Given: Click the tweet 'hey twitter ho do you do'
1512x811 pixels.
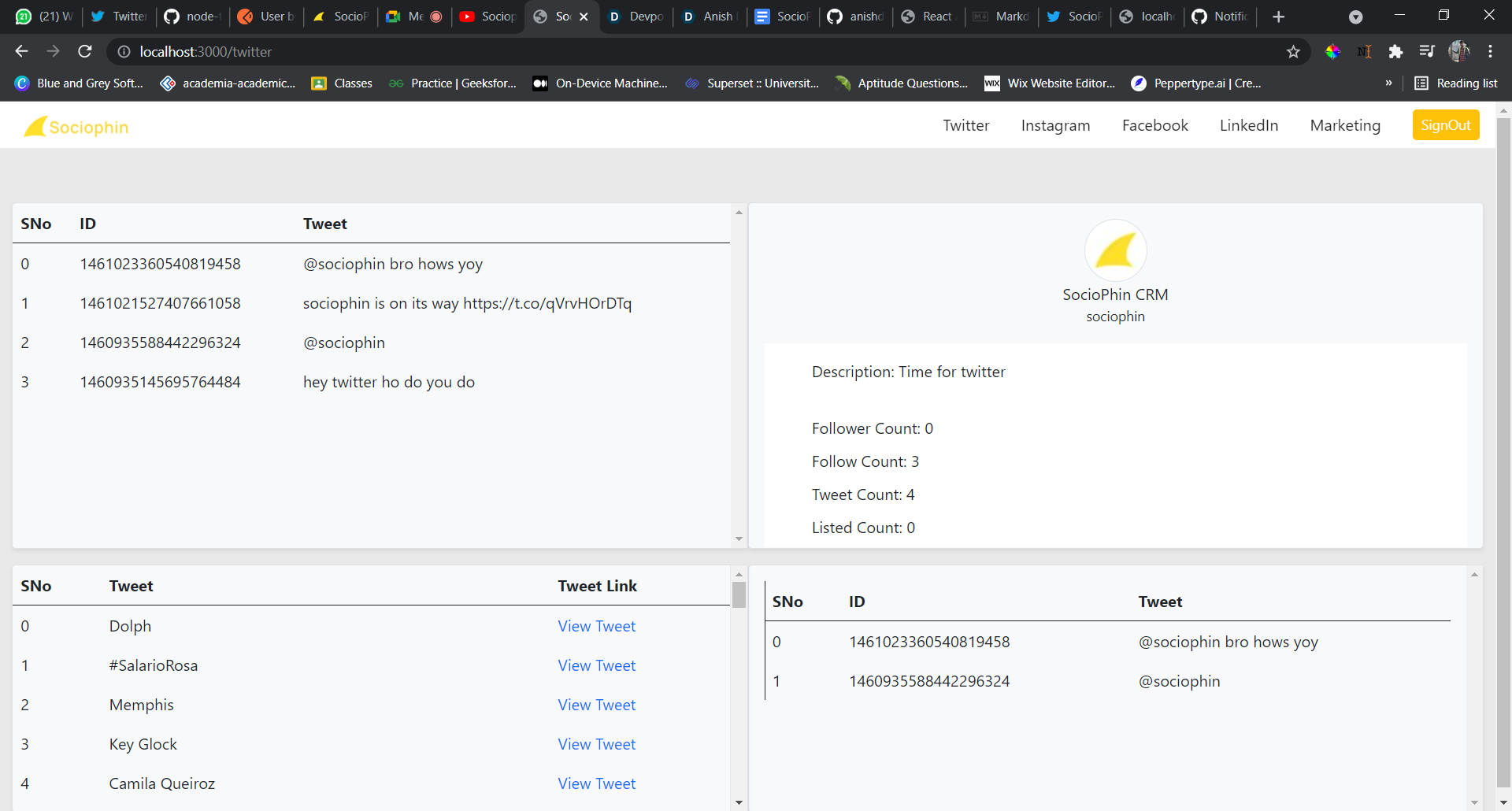Looking at the screenshot, I should coord(389,382).
